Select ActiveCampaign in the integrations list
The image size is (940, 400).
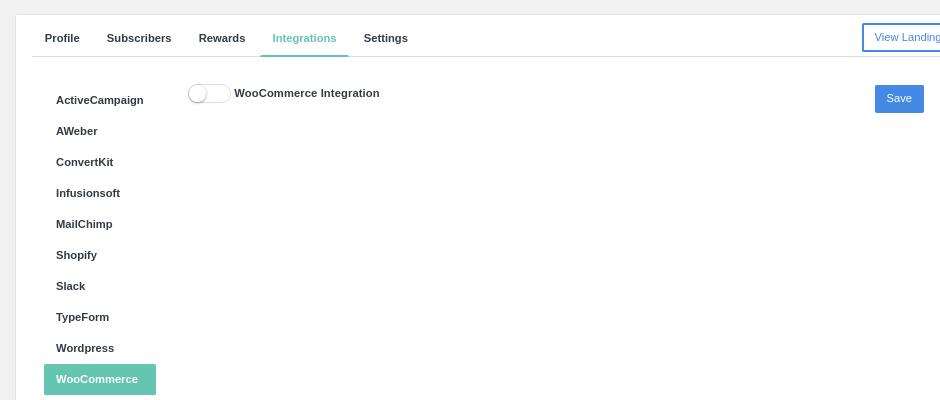(x=100, y=100)
